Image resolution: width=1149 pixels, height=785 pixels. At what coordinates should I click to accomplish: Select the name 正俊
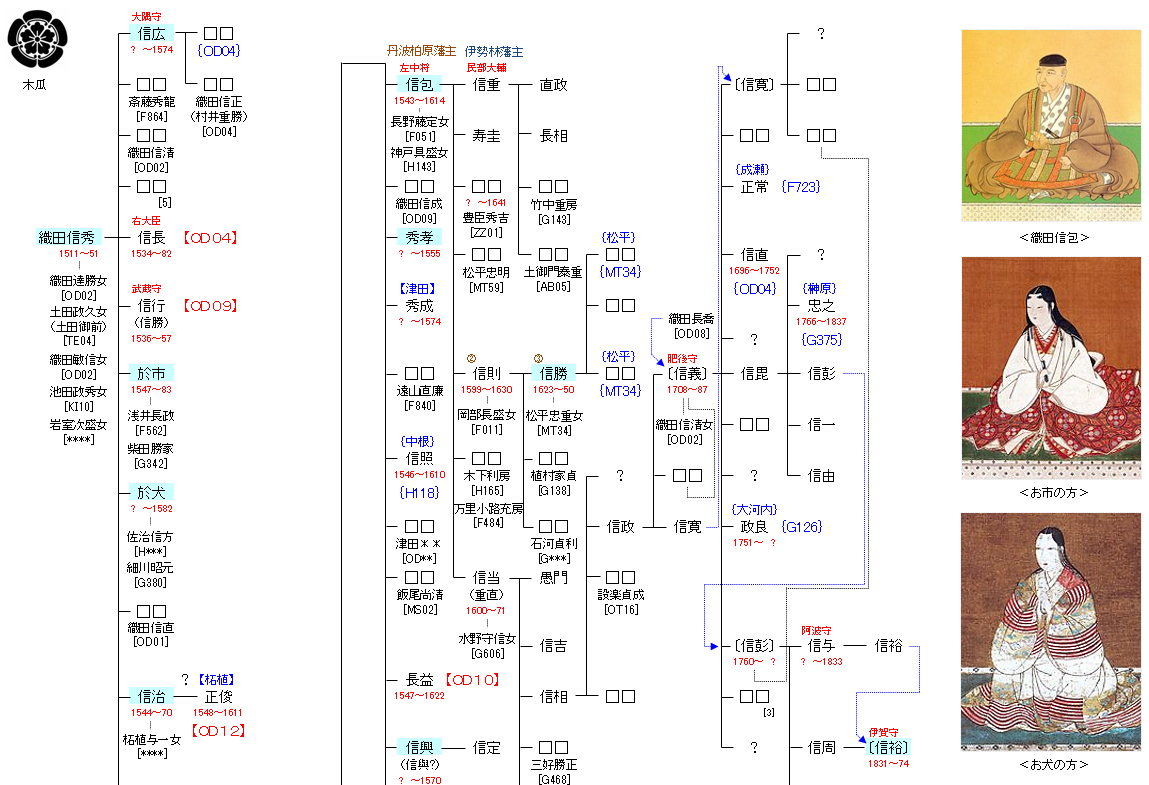(x=218, y=696)
